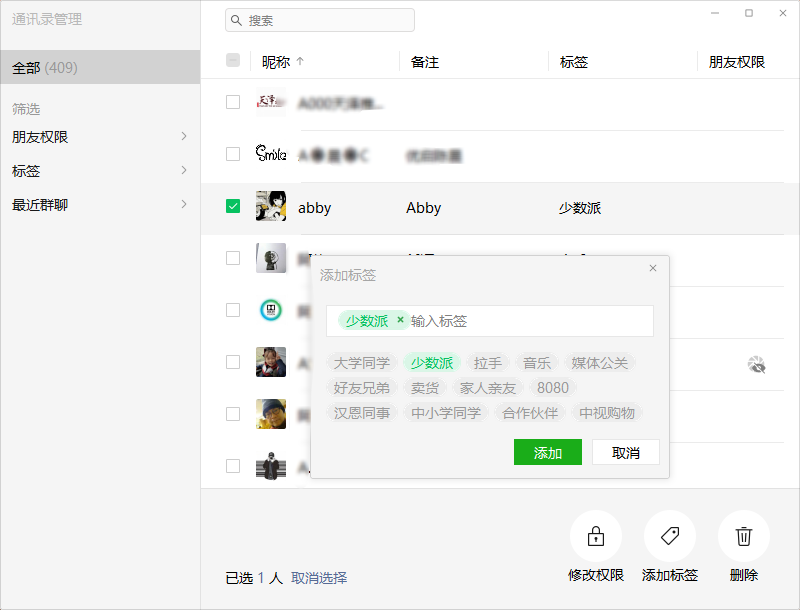Expand the 朋友权限 filter

pos(100,137)
